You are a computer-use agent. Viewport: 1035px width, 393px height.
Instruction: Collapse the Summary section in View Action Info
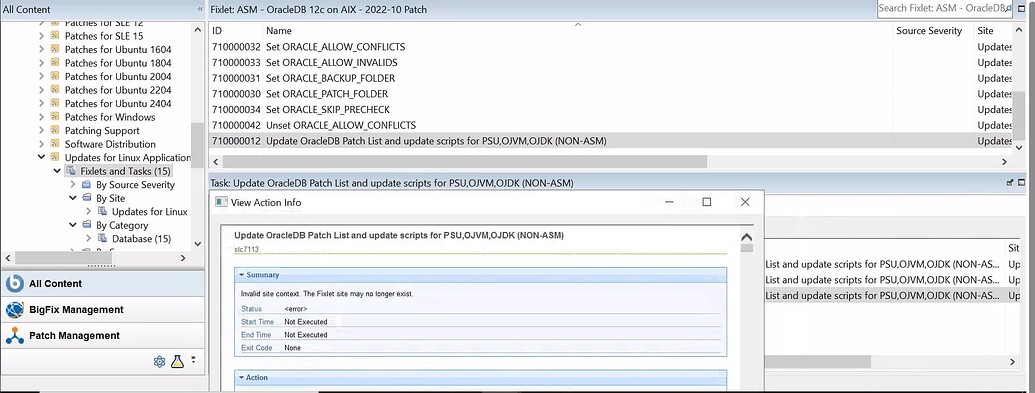(x=242, y=275)
